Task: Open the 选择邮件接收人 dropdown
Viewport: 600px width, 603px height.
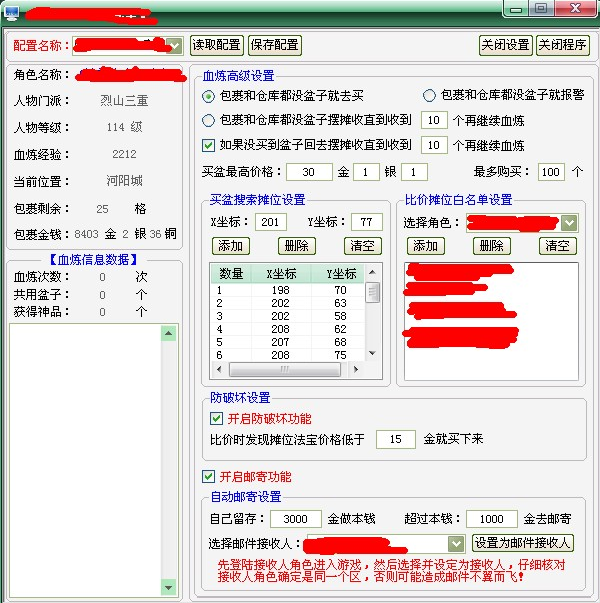Action: [x=455, y=543]
